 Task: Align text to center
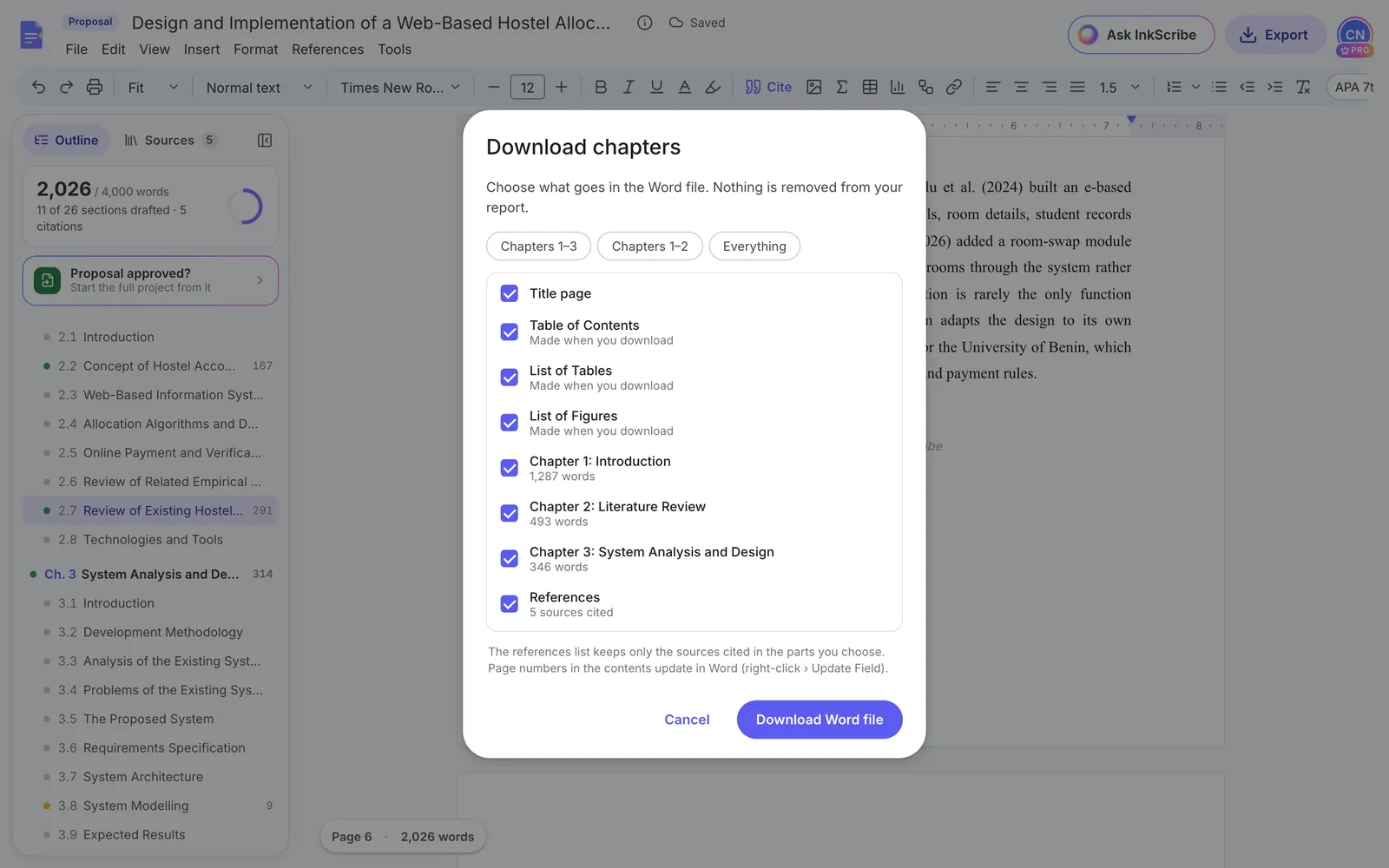pyautogui.click(x=1021, y=87)
